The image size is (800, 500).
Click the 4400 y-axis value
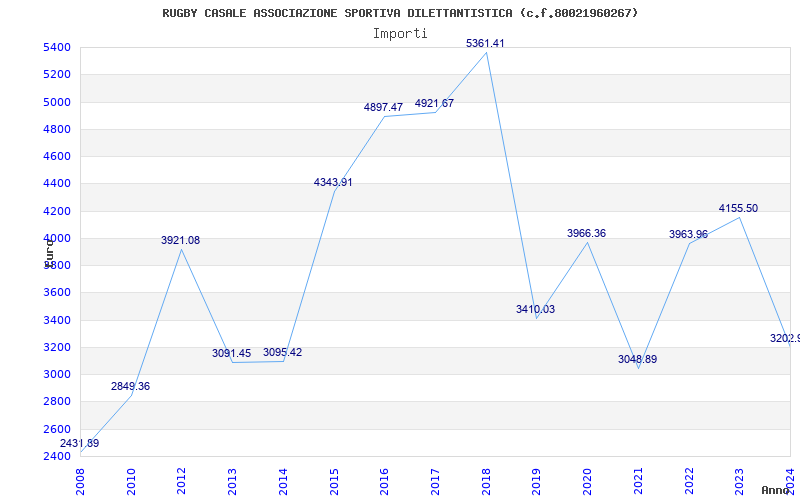point(56,184)
